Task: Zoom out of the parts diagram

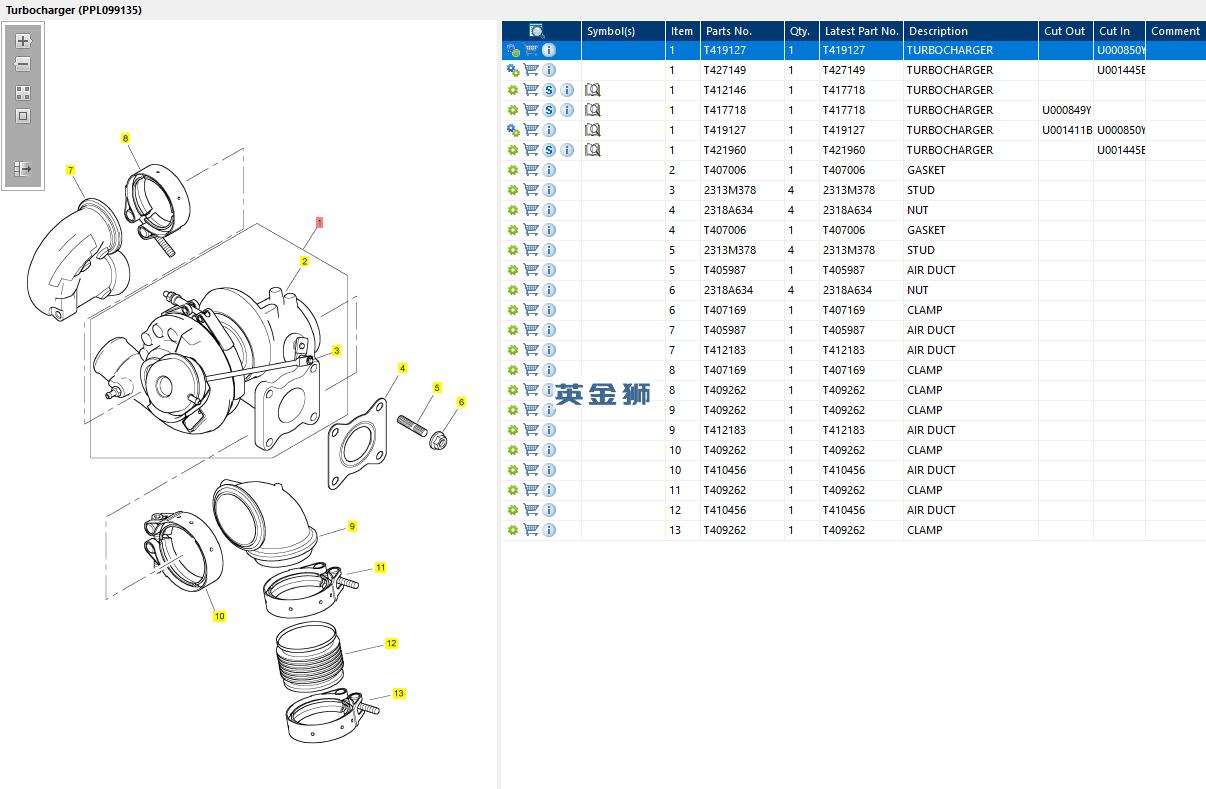Action: 23,64
